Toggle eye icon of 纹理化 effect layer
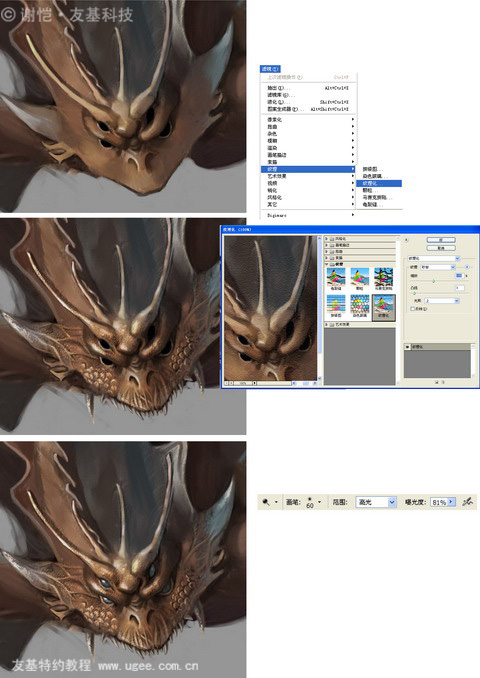This screenshot has height=678, width=480. 407,347
